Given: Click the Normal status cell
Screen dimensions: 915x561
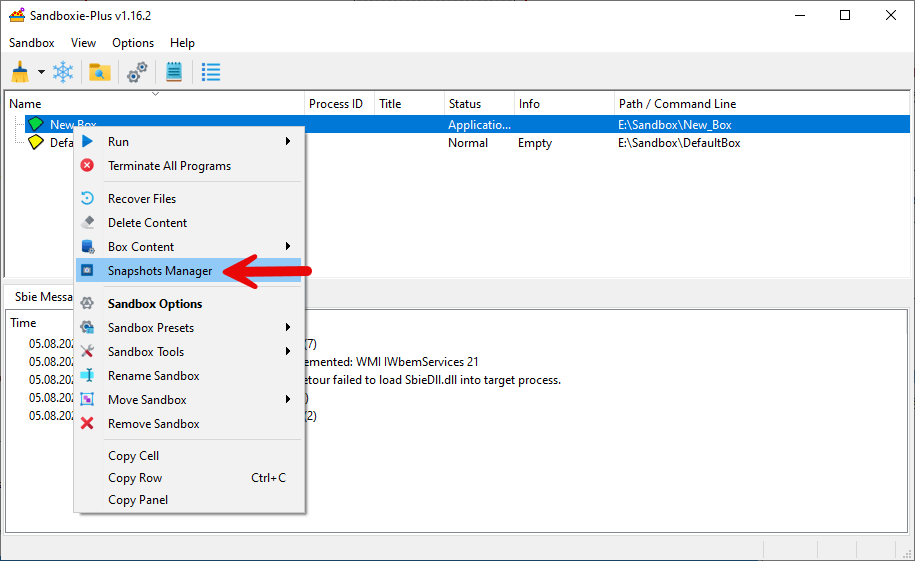Looking at the screenshot, I should [x=468, y=142].
